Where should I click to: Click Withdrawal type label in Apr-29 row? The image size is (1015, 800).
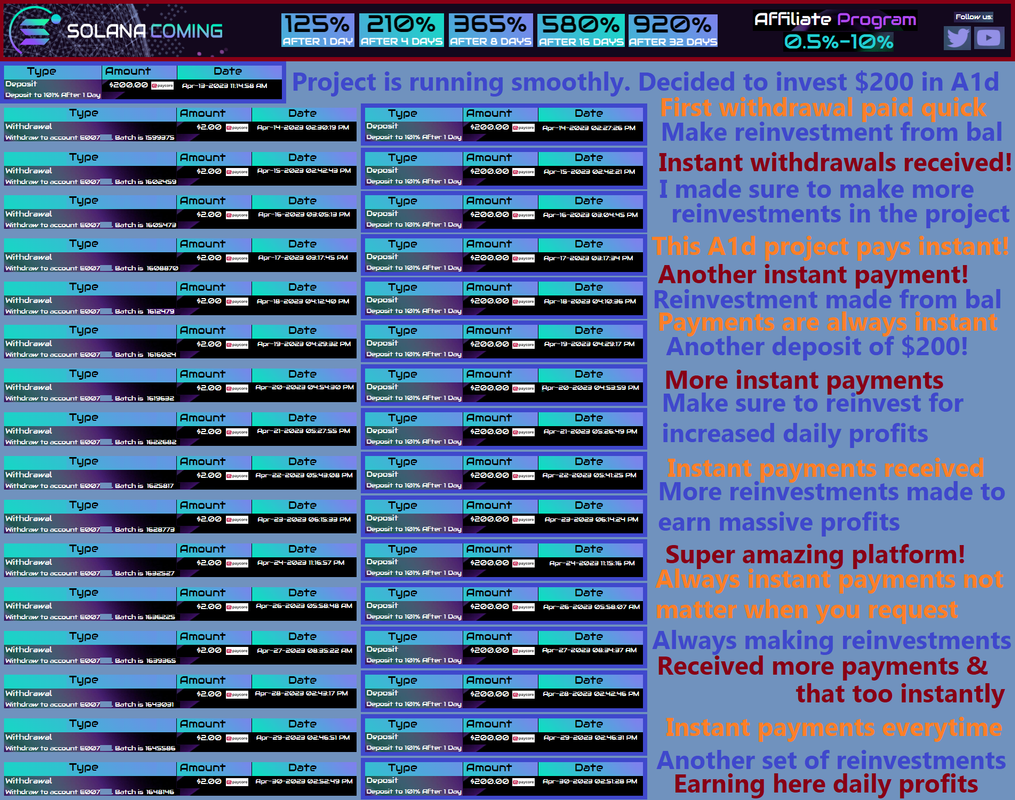coord(28,737)
